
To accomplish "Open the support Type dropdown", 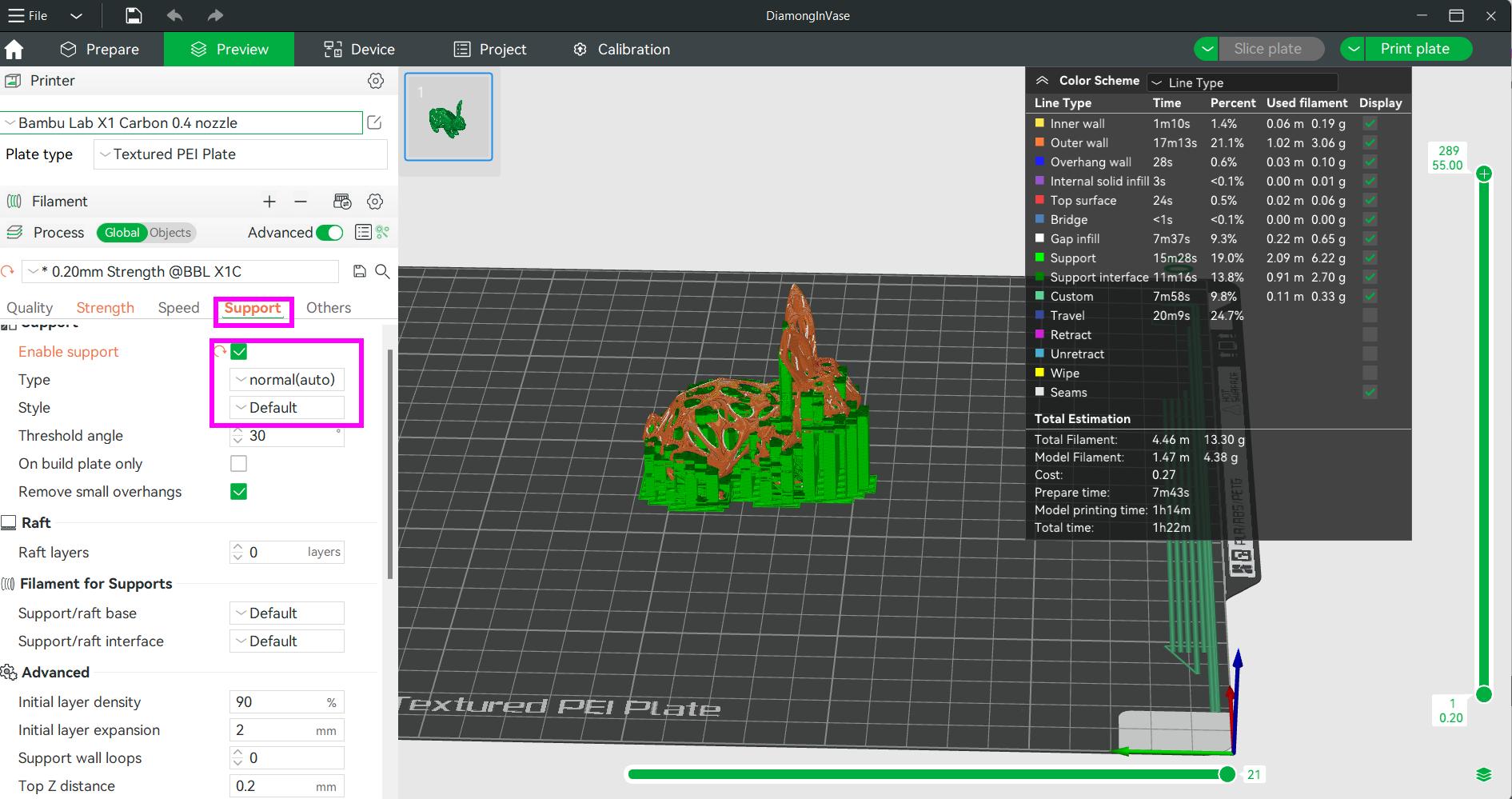I will pos(287,380).
